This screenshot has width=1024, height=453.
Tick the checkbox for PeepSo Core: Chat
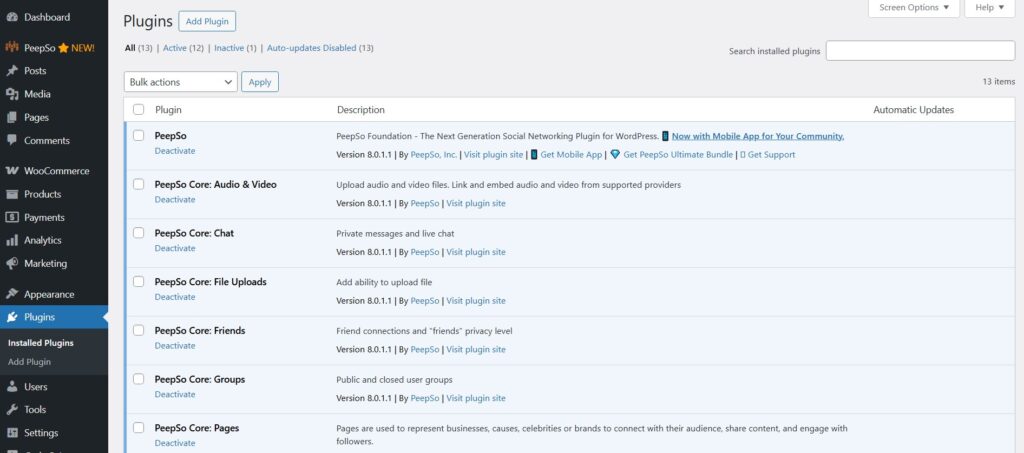(139, 233)
